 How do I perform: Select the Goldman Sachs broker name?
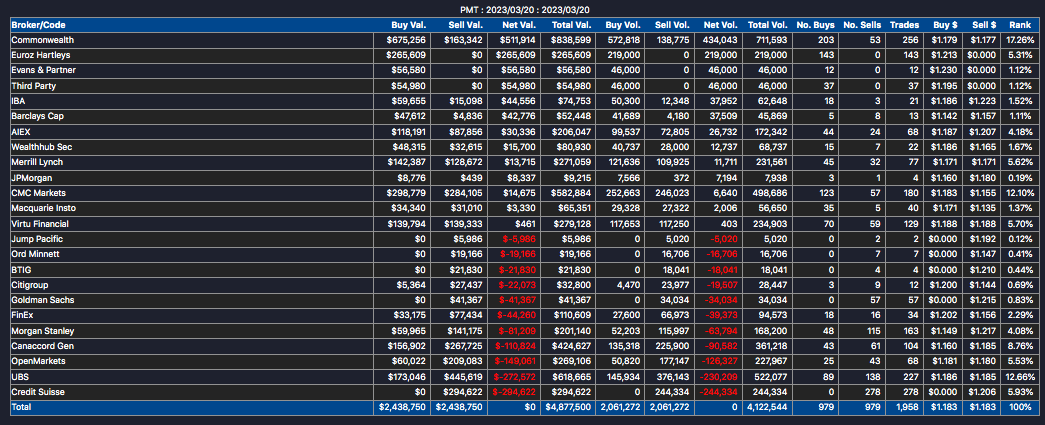point(42,300)
